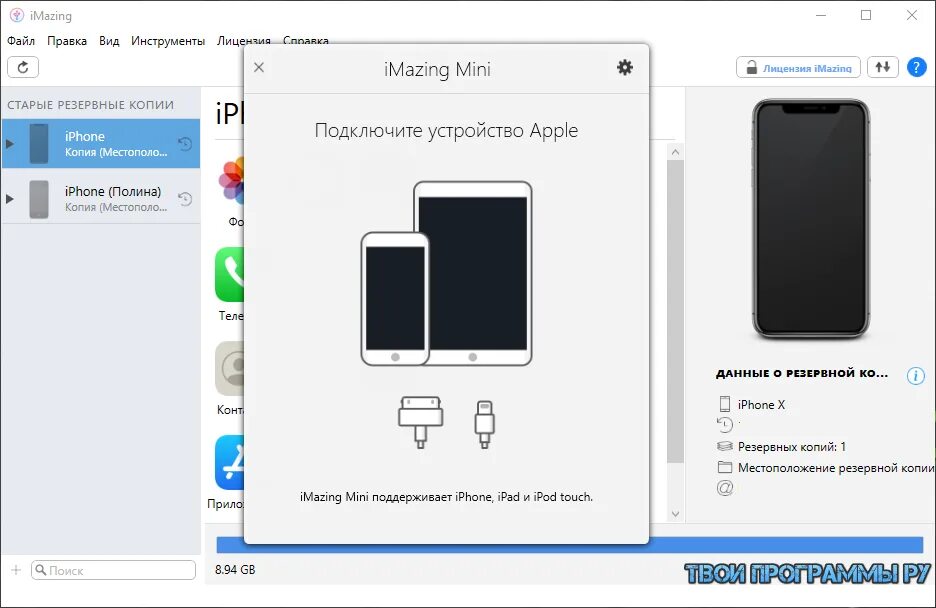Viewport: 936px width, 608px height.
Task: Maximize the iMazing window
Action: [x=866, y=16]
